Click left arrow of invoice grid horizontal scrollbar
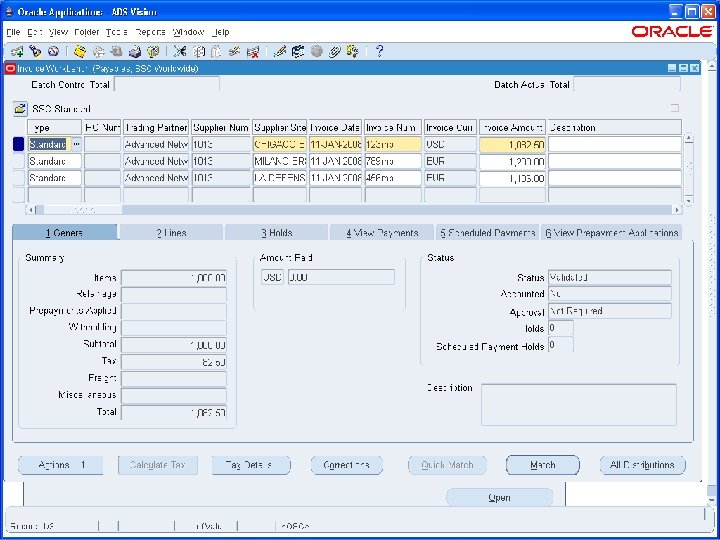Viewport: 720px width, 540px height. click(31, 210)
